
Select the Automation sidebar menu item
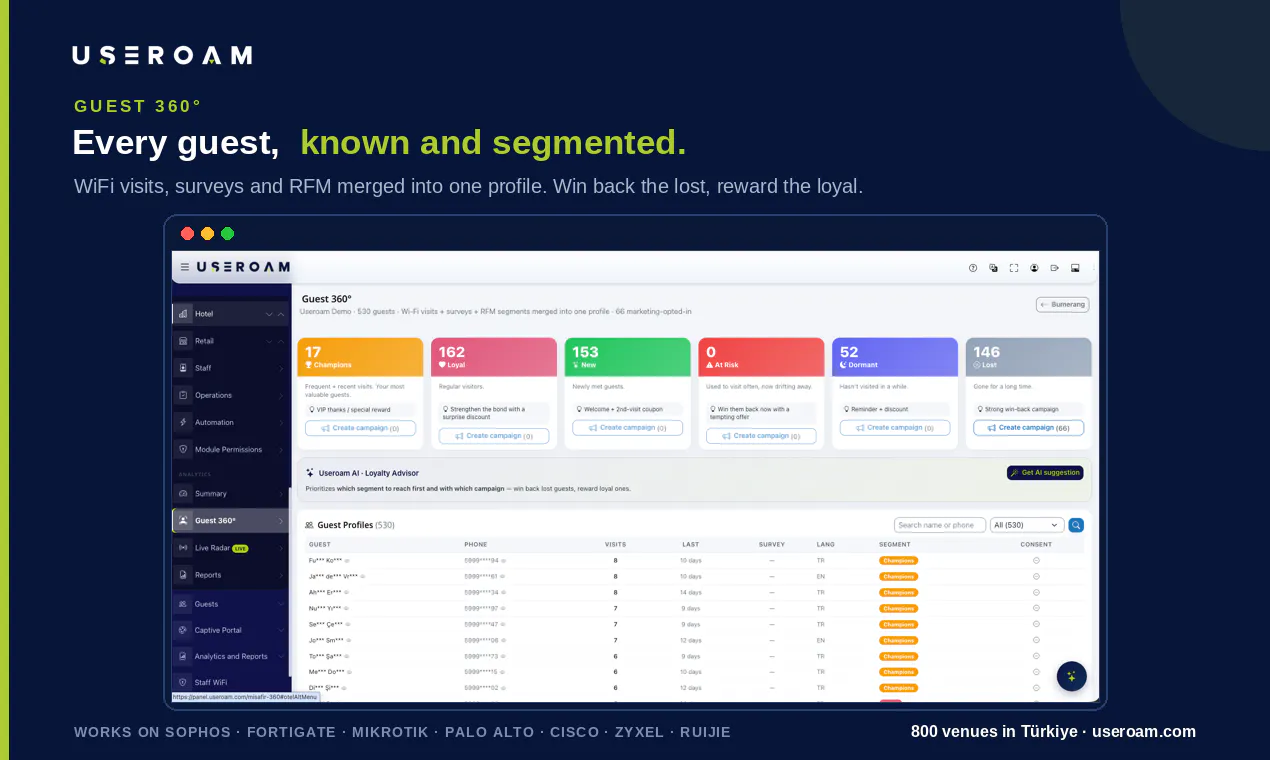(x=230, y=423)
